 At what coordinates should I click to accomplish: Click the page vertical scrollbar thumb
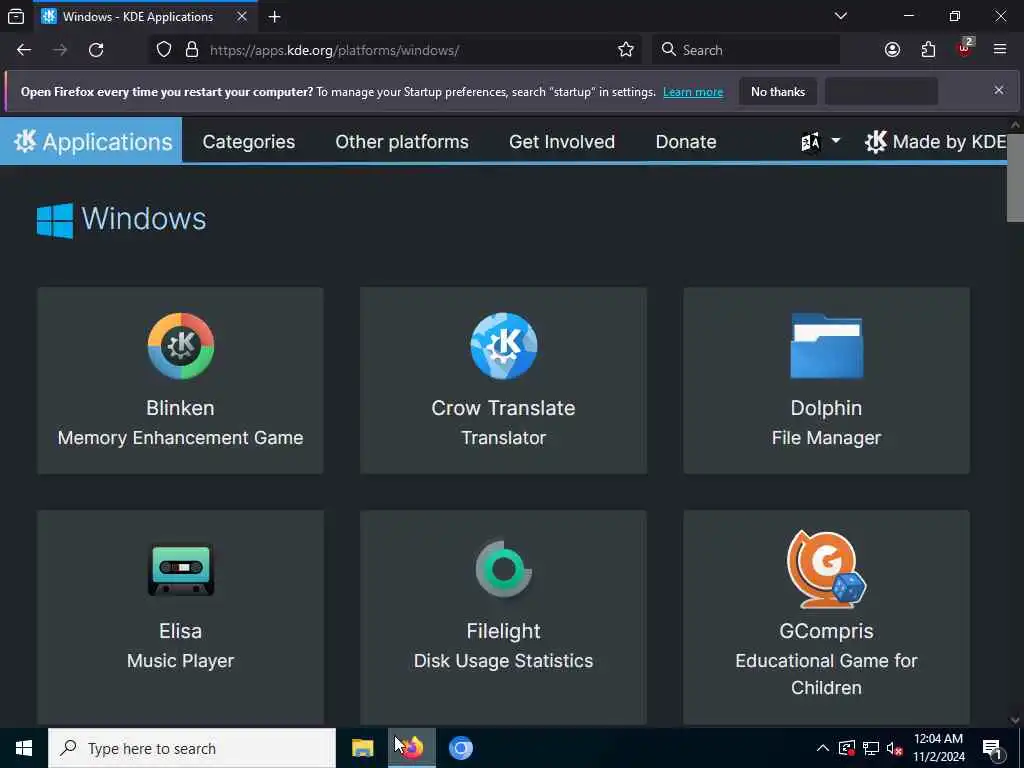click(1015, 178)
